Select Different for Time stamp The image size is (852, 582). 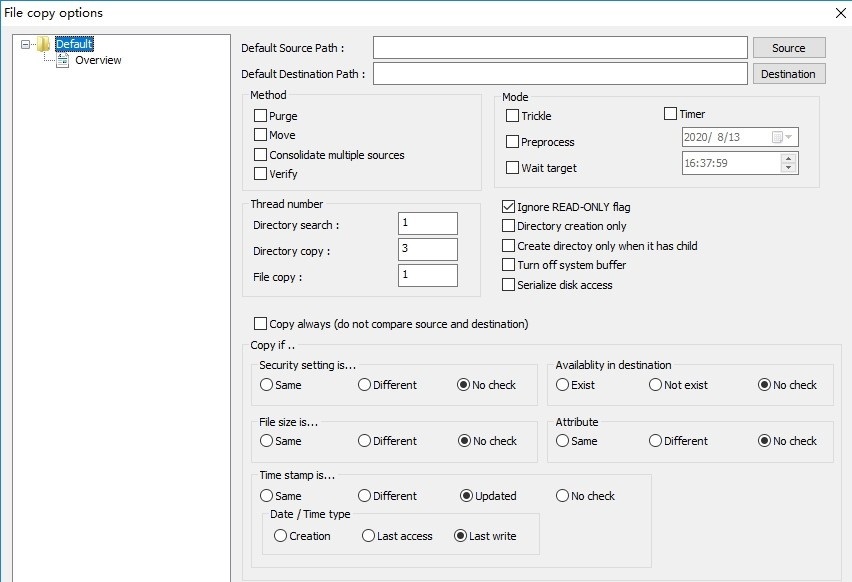364,496
